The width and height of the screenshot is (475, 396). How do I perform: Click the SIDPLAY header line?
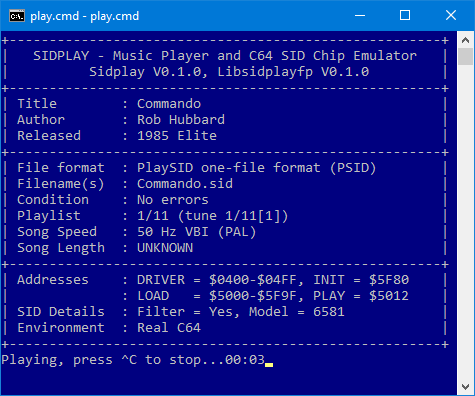pos(225,56)
